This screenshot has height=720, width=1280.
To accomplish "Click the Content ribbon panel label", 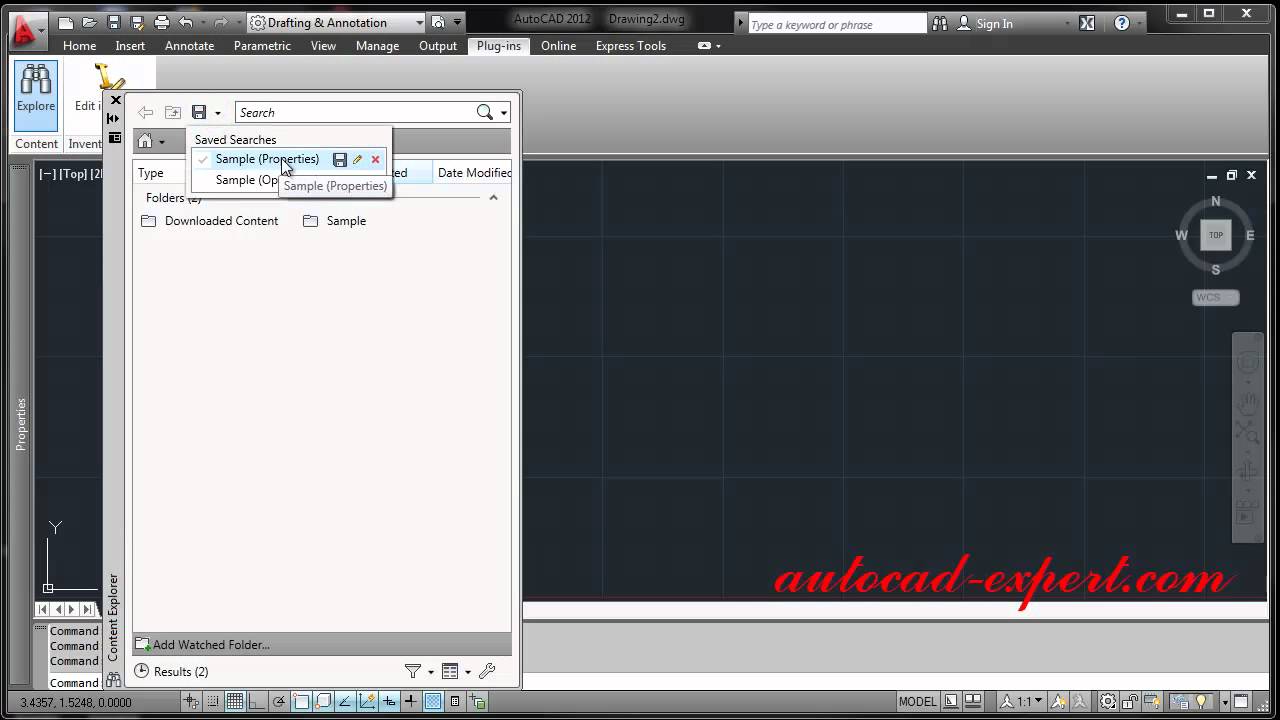I will (36, 144).
